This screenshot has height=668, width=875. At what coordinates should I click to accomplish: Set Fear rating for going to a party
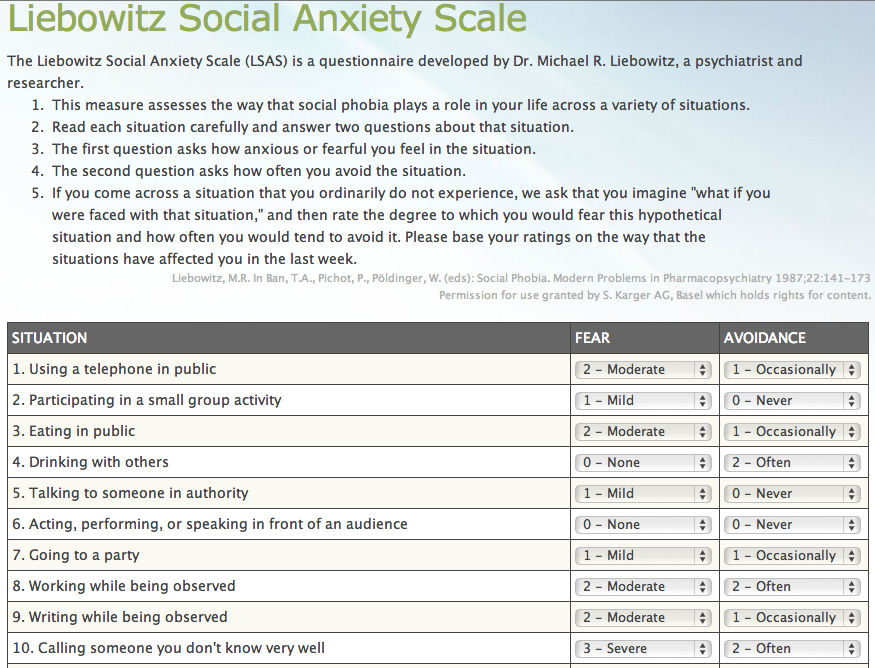[x=642, y=555]
